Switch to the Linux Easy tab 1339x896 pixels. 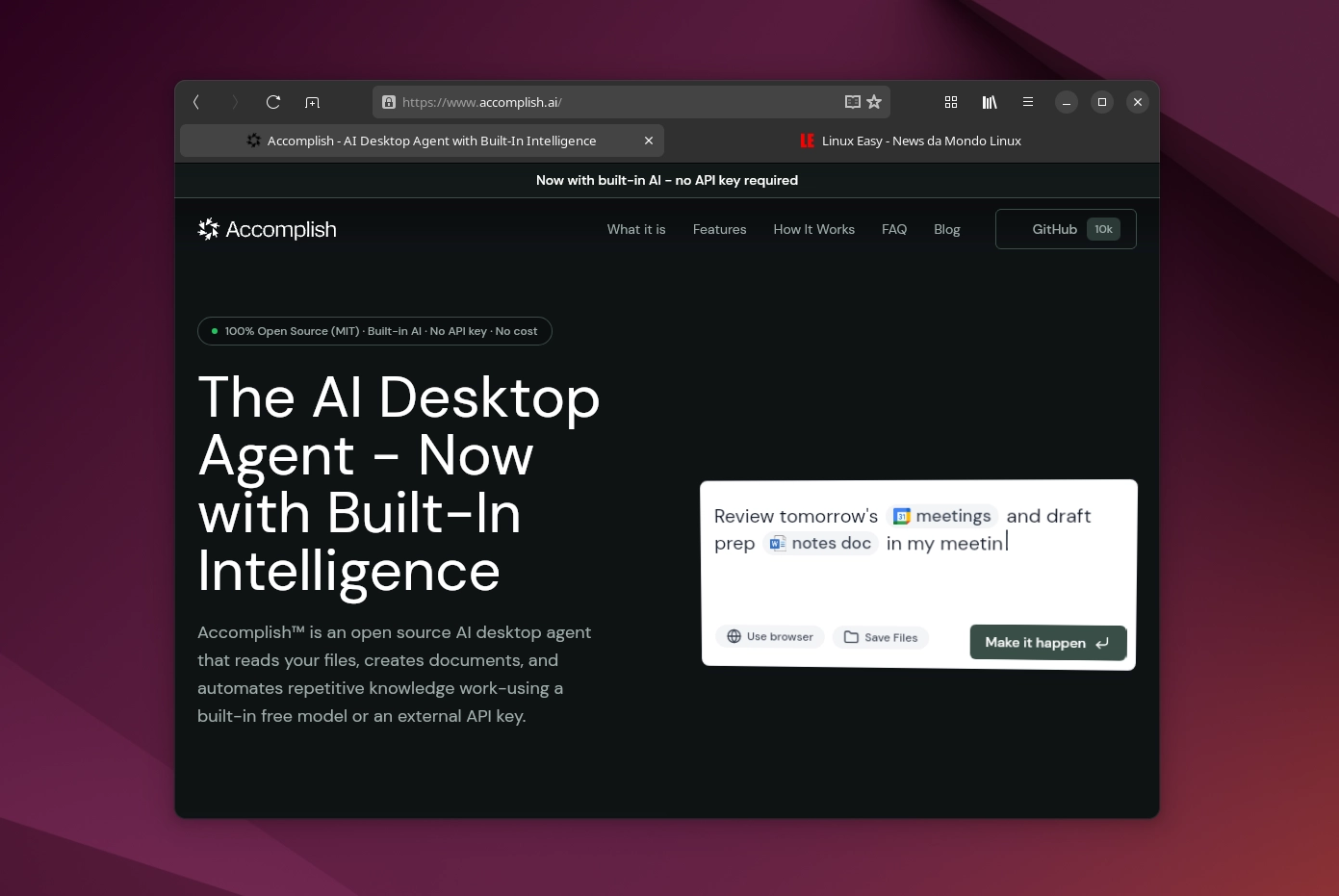point(911,141)
